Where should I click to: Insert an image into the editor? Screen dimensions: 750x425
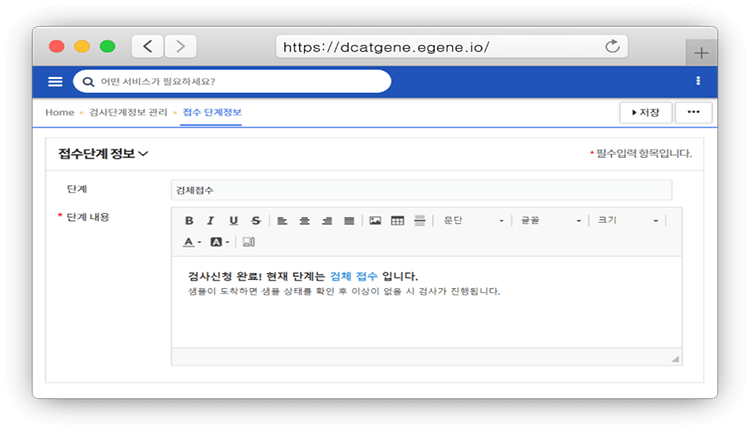click(x=375, y=221)
